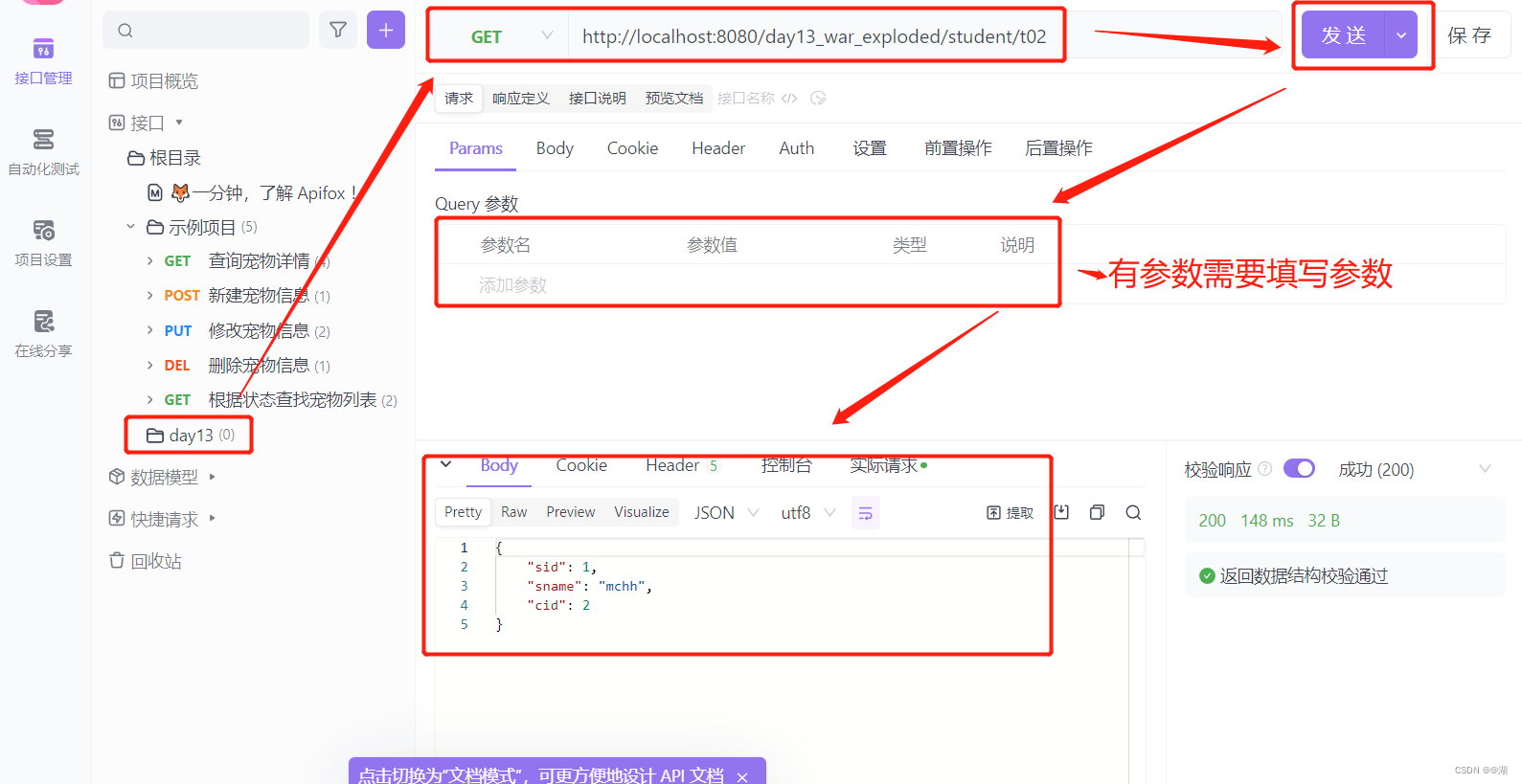Open 一分钟，了解 Apifox document
1522x784 pixels.
click(x=254, y=193)
